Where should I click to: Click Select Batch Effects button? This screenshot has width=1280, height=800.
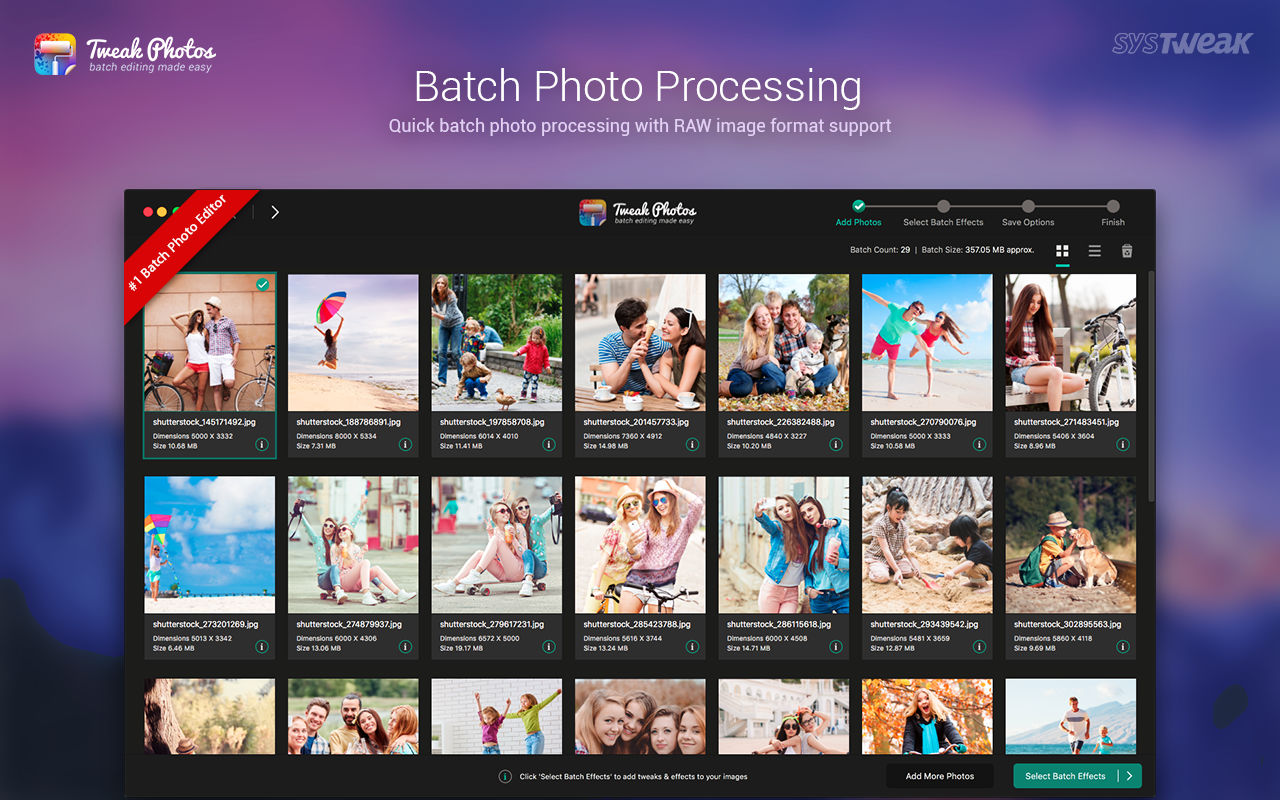point(1065,776)
